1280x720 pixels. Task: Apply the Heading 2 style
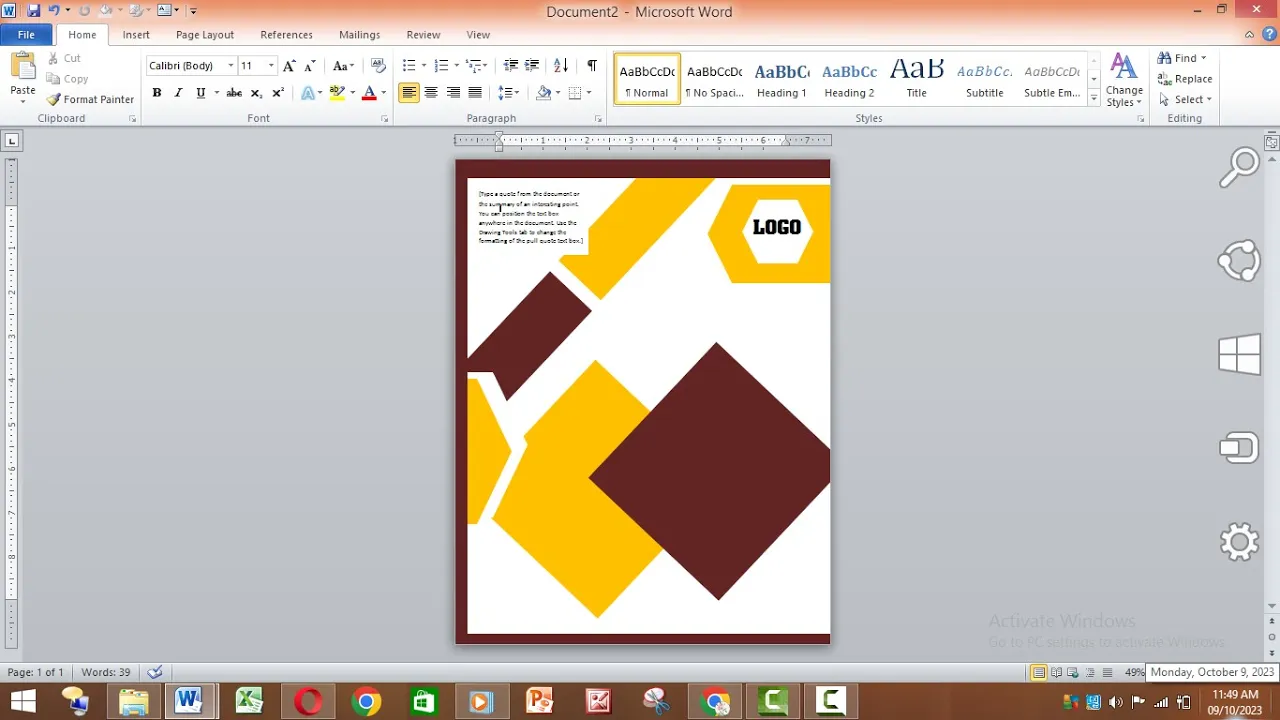coord(849,79)
